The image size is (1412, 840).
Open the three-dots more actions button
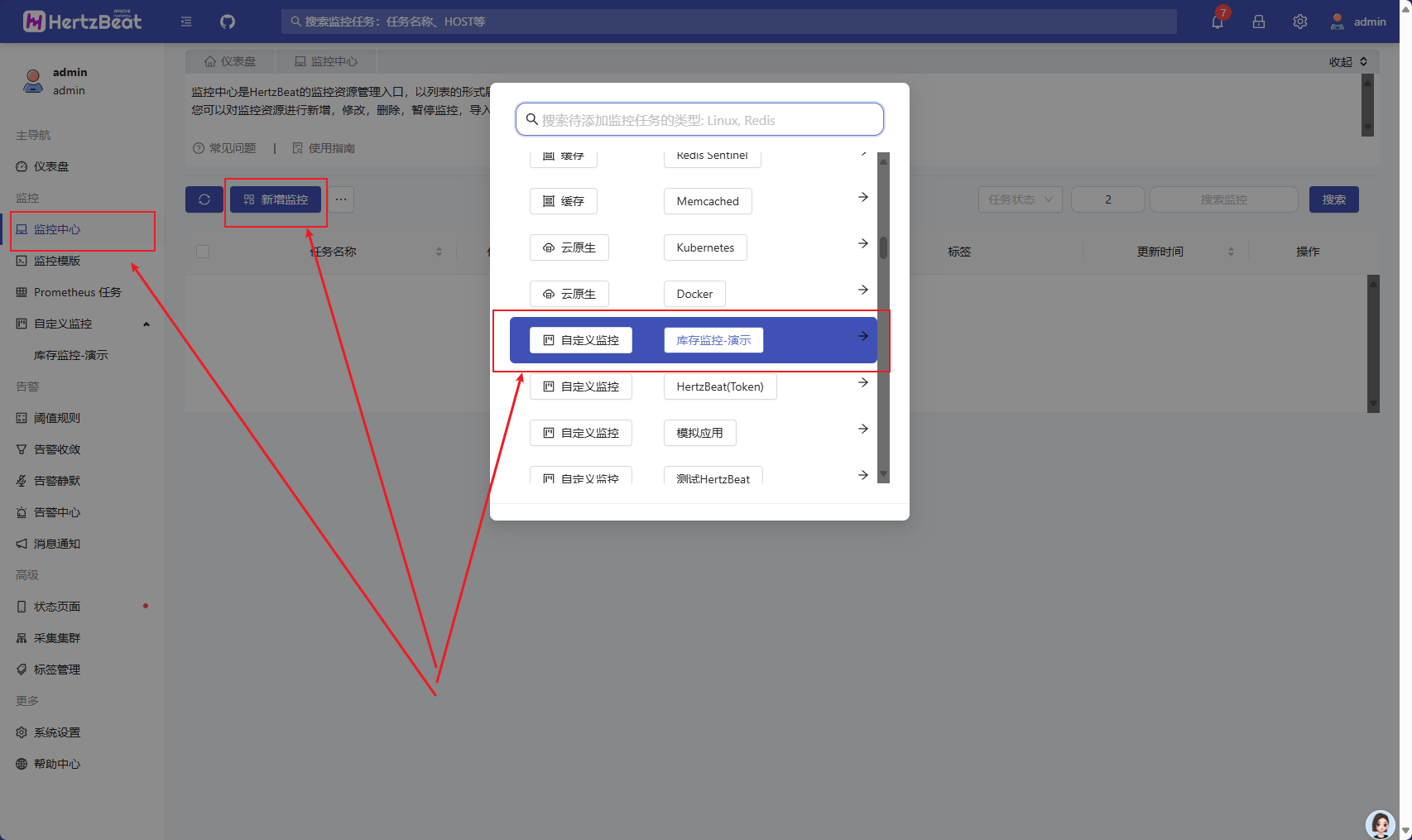pos(341,199)
